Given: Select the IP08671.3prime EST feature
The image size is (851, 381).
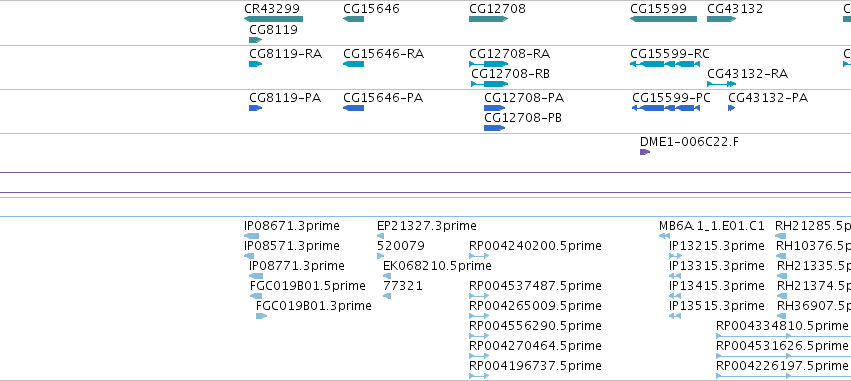Looking at the screenshot, I should pyautogui.click(x=252, y=236).
